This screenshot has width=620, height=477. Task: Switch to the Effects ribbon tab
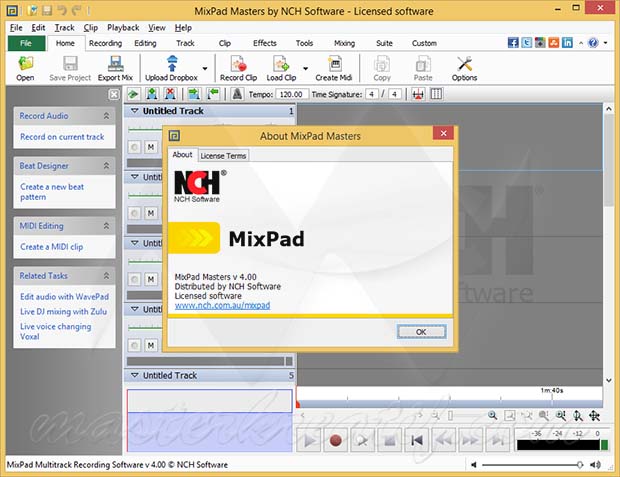coord(265,43)
